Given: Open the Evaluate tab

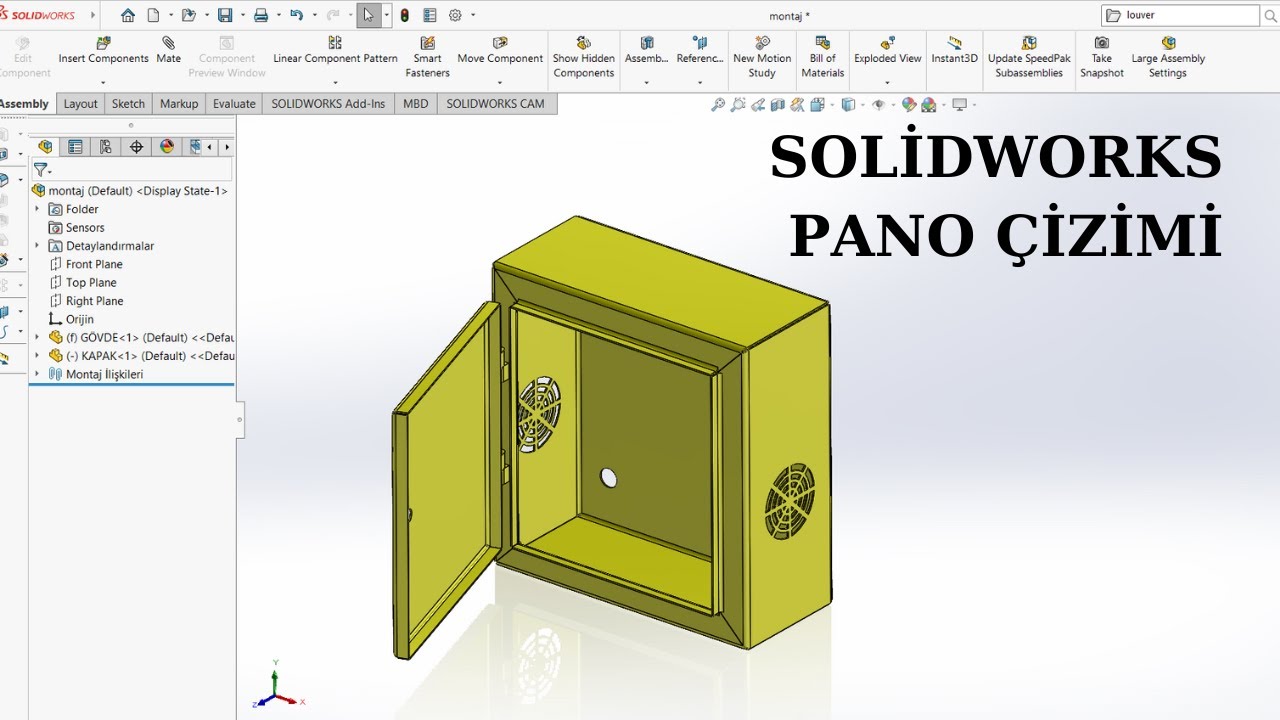Looking at the screenshot, I should [x=234, y=104].
